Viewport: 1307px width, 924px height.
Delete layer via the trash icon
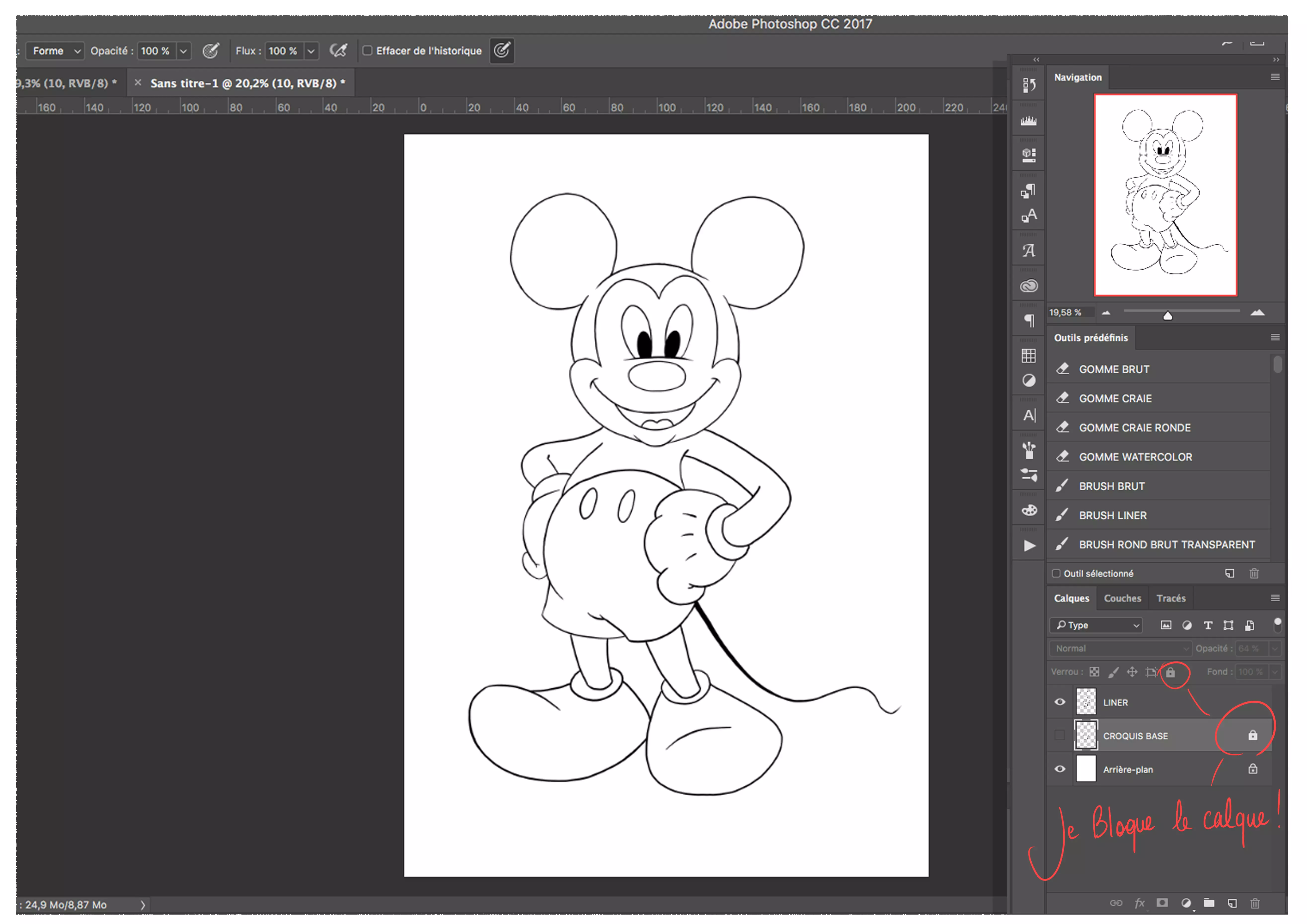1255,903
